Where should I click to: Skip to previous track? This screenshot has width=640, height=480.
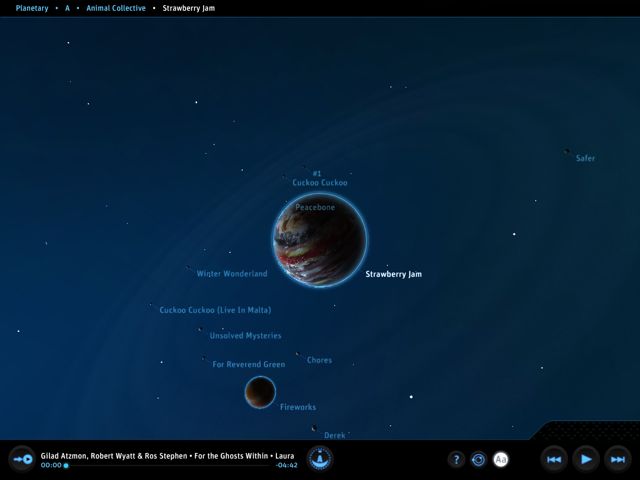point(554,460)
